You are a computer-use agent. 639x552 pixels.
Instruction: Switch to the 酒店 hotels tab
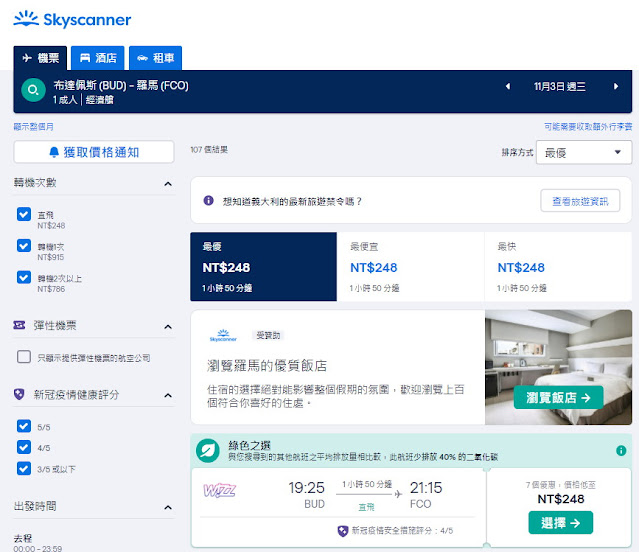coord(97,58)
